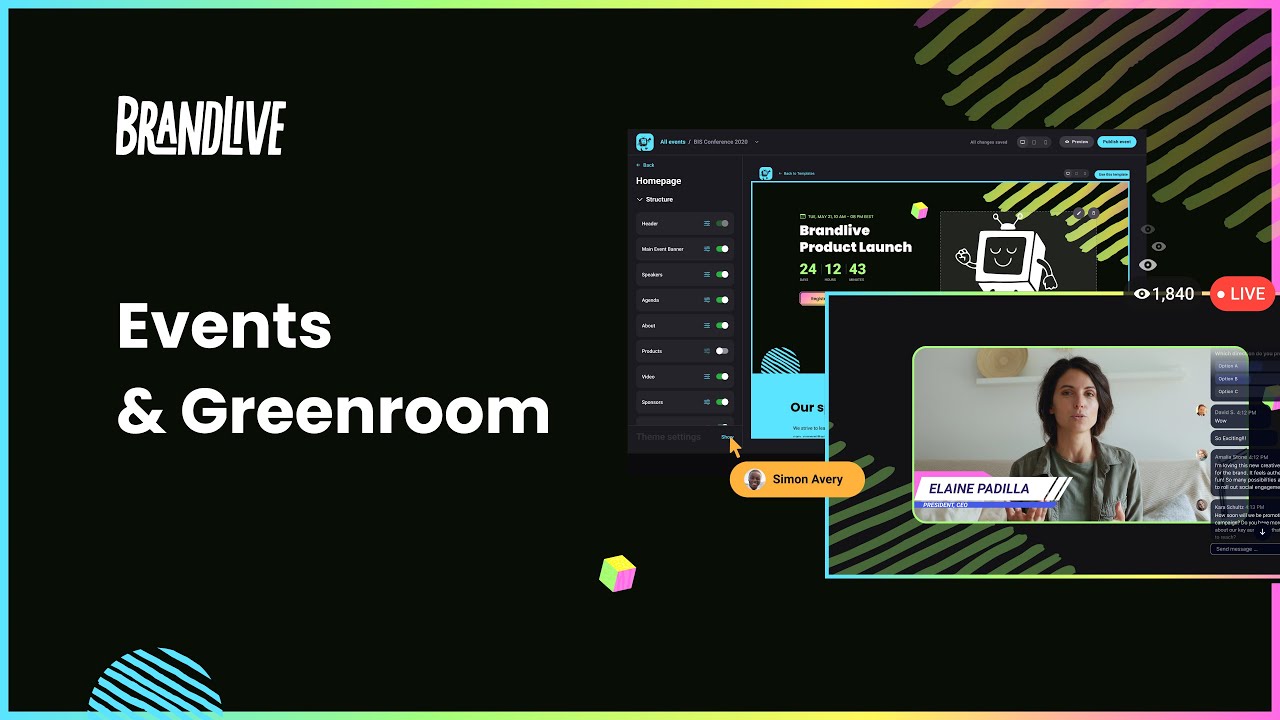Click the Brandlive app logo icon

tap(645, 142)
